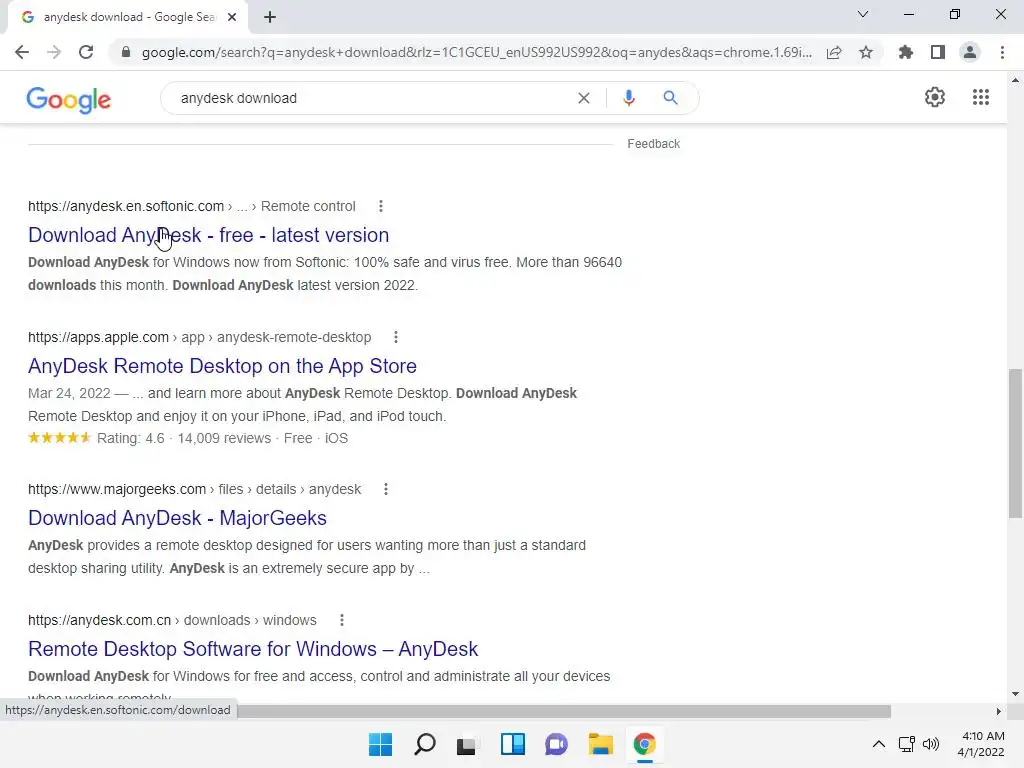The height and width of the screenshot is (768, 1024).
Task: Open more options for anydesk.com.cn result
Action: pos(342,620)
